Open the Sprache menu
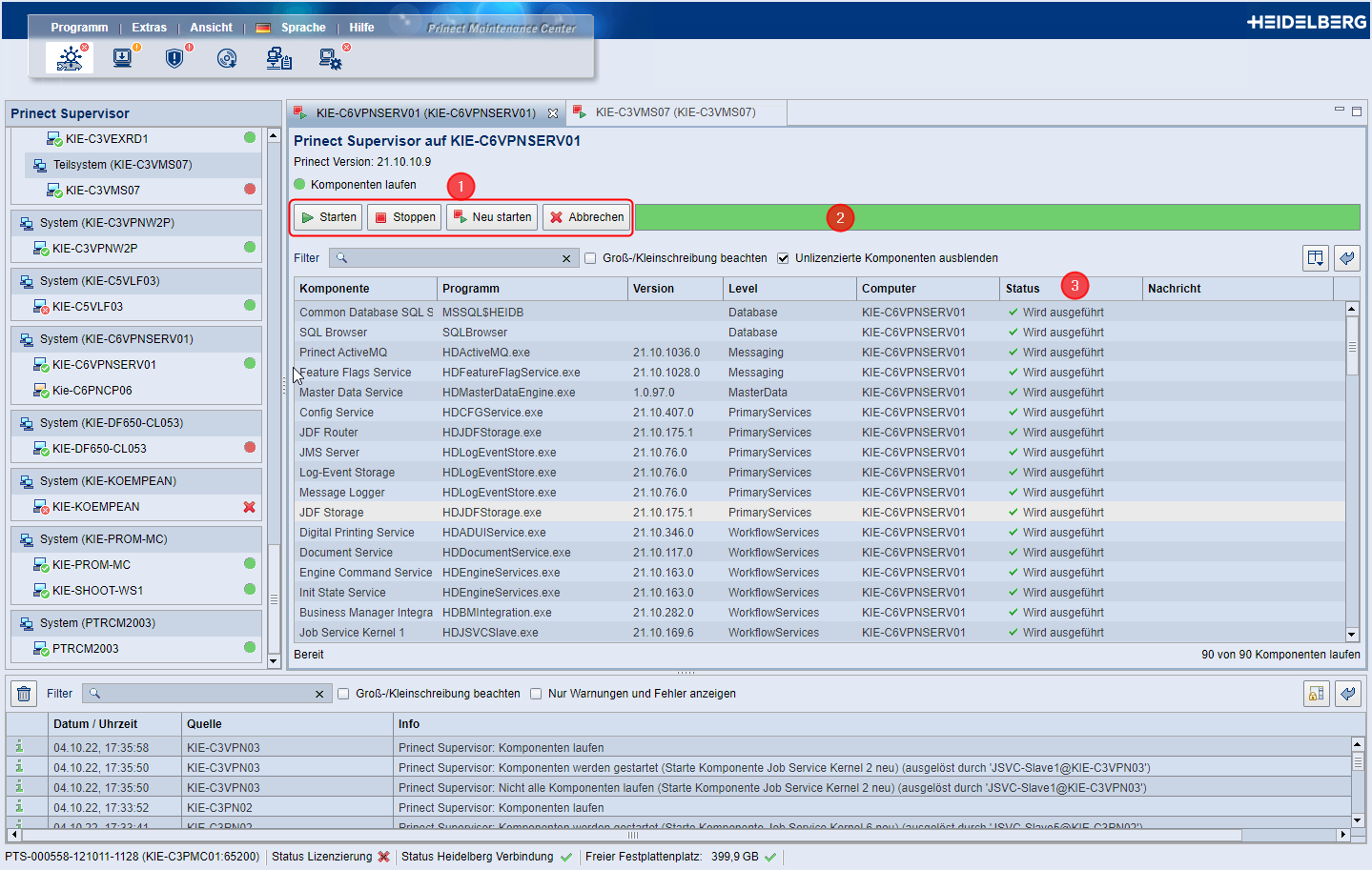1372x870 pixels. click(x=303, y=28)
